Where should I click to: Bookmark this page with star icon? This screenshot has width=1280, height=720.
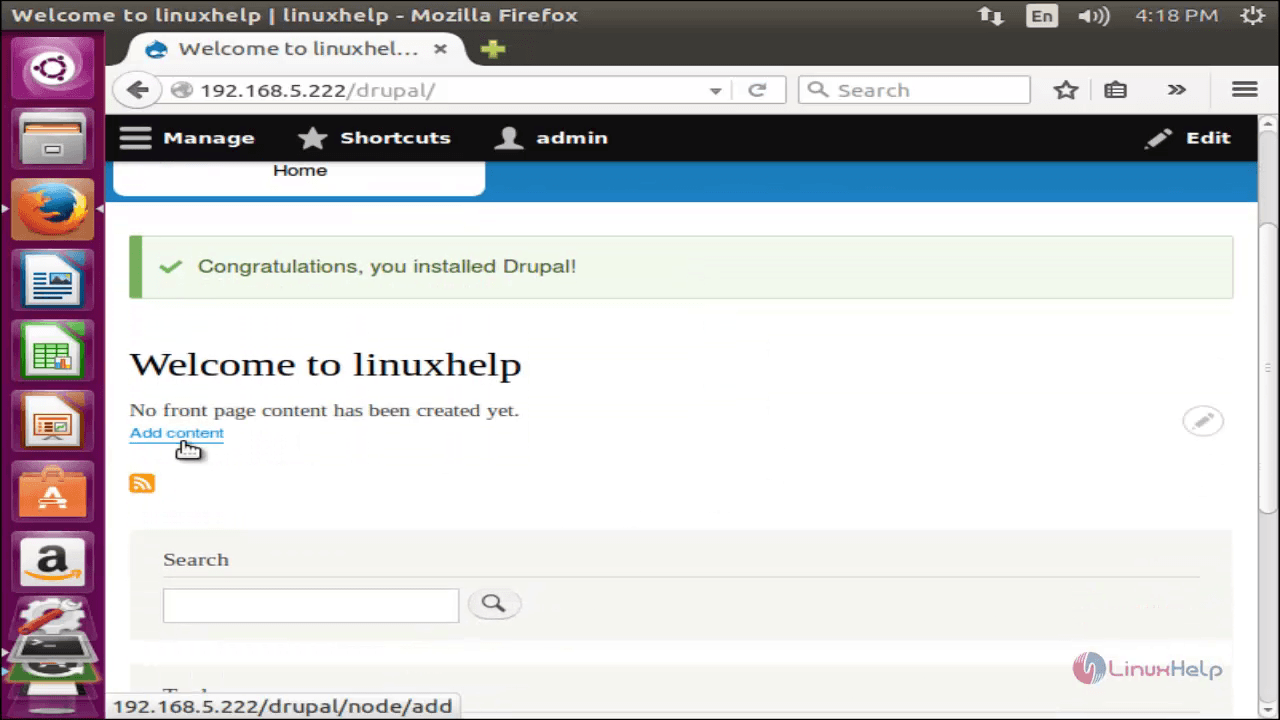[x=1066, y=90]
